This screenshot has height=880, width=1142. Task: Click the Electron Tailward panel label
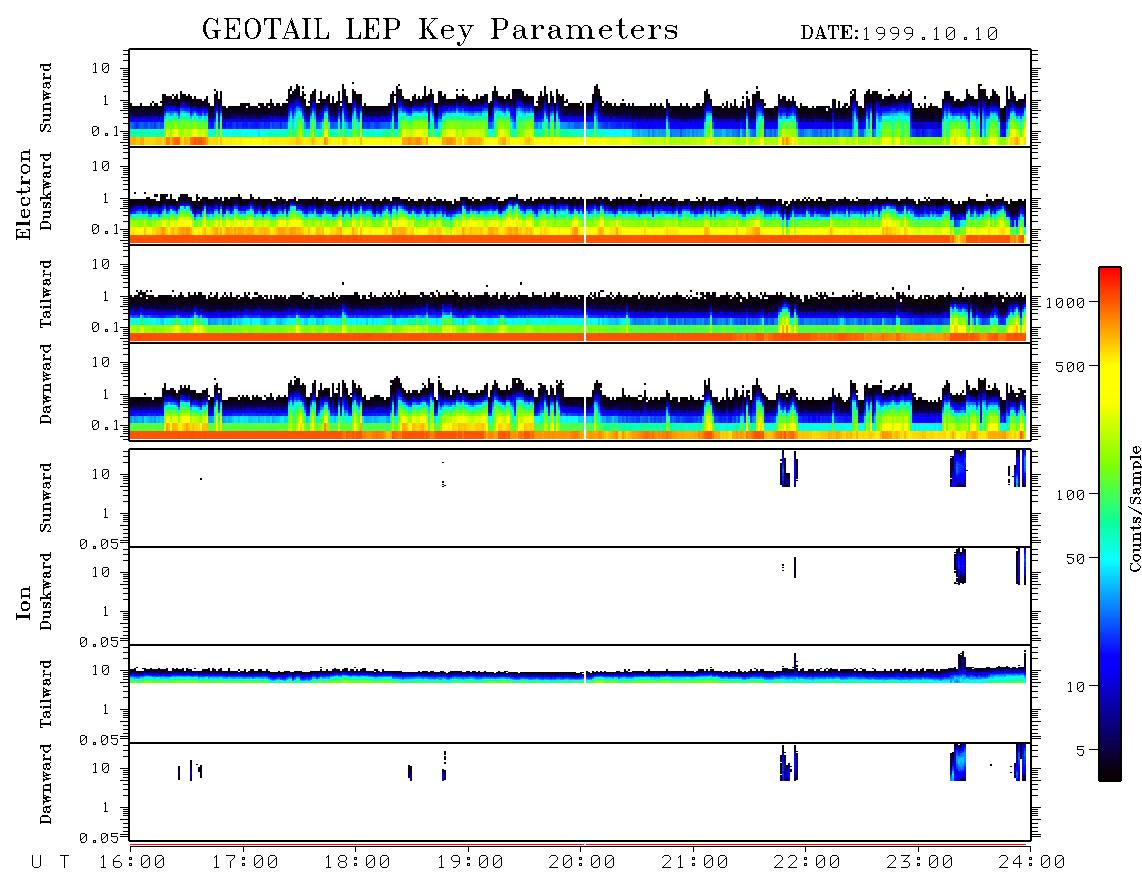pos(46,293)
